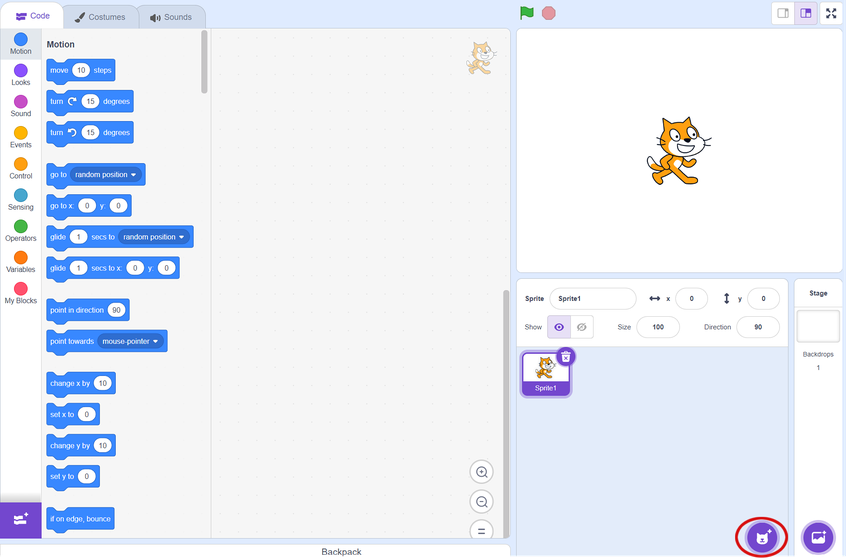This screenshot has height=558, width=850.
Task: Open the Sensing blocks category
Action: (x=21, y=200)
